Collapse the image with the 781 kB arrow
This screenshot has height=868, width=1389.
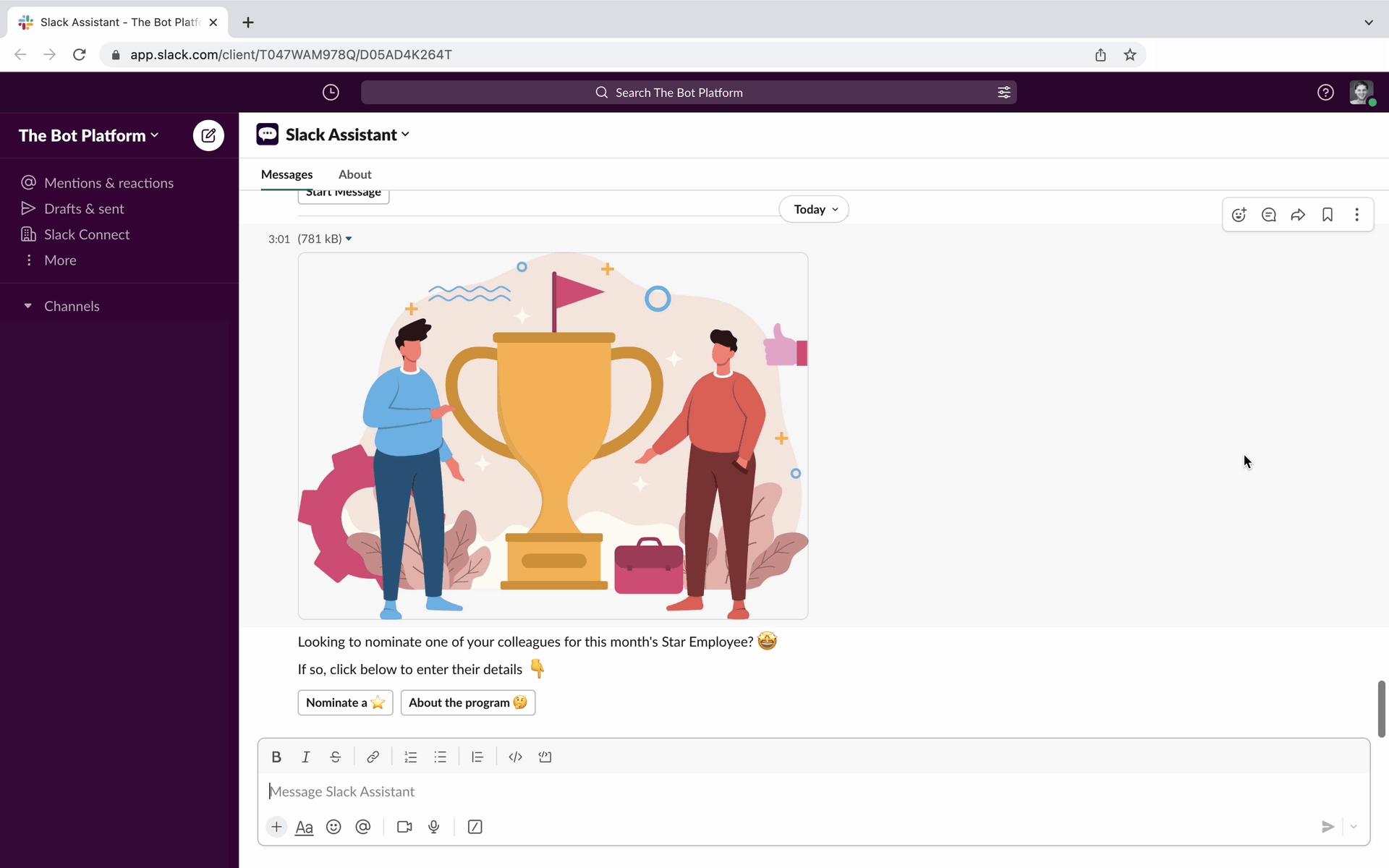coord(349,239)
